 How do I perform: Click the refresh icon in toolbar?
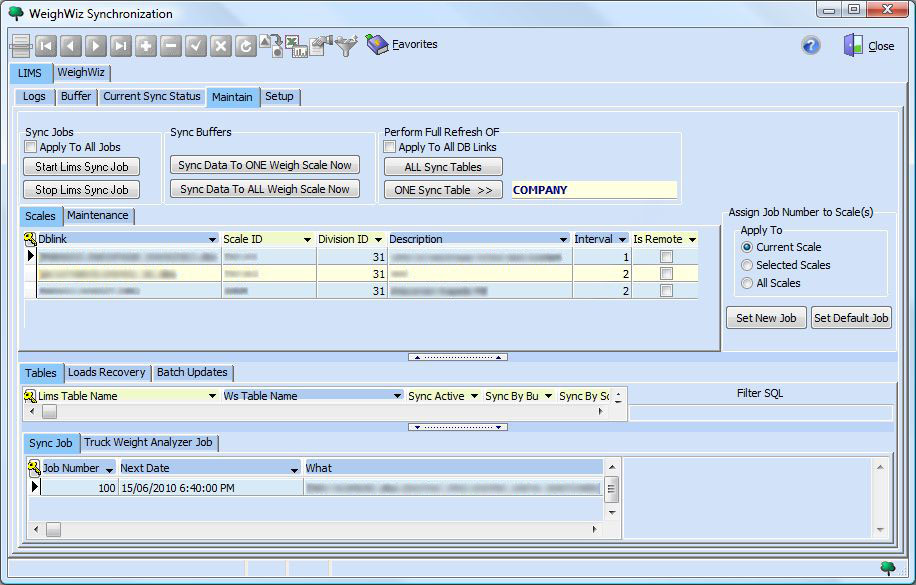246,46
